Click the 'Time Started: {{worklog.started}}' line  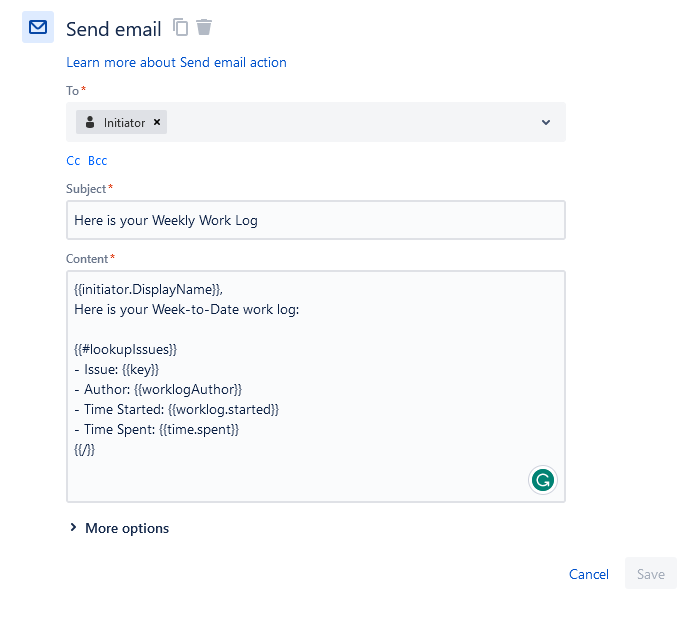click(x=176, y=410)
